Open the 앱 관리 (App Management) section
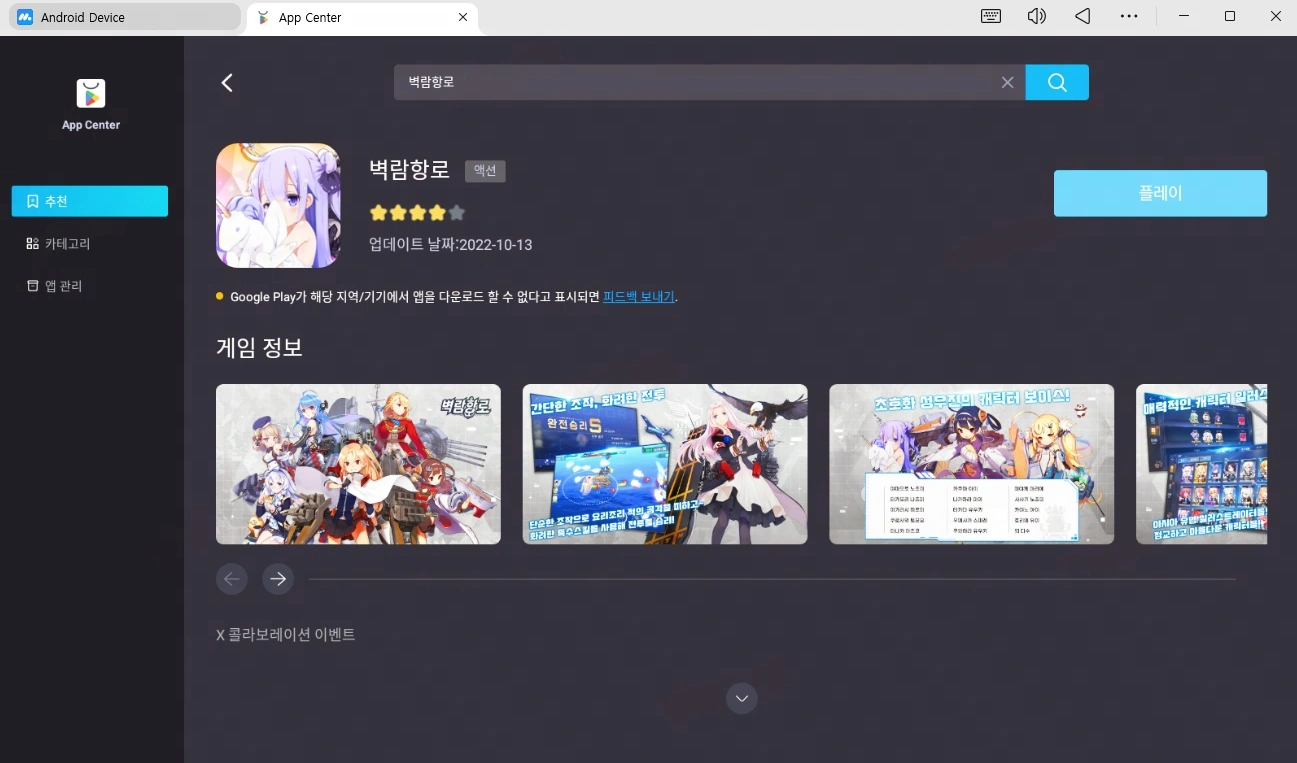Viewport: 1297px width, 763px height. coord(89,284)
